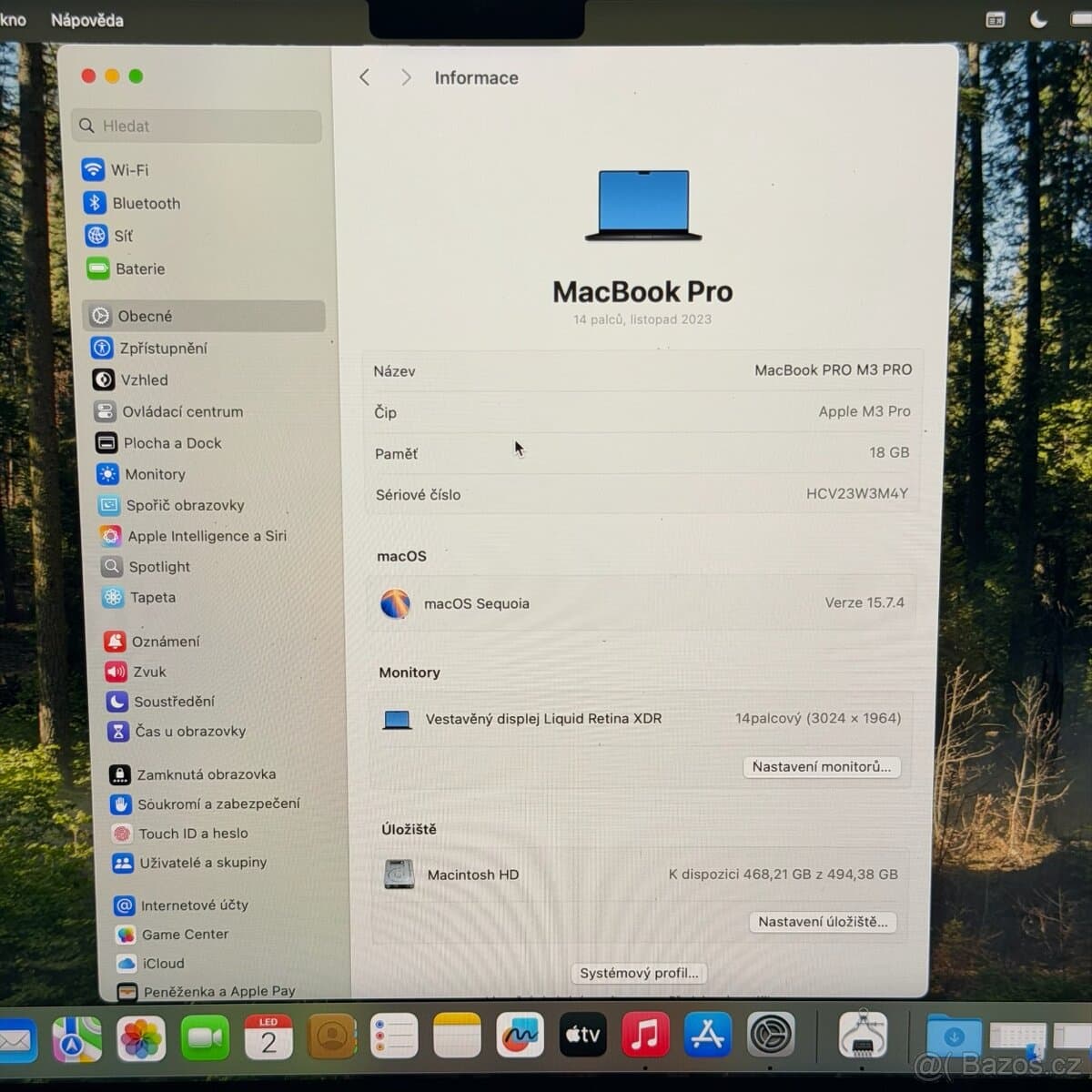
Task: Click the MacBook Pro laptop image
Action: point(643,206)
